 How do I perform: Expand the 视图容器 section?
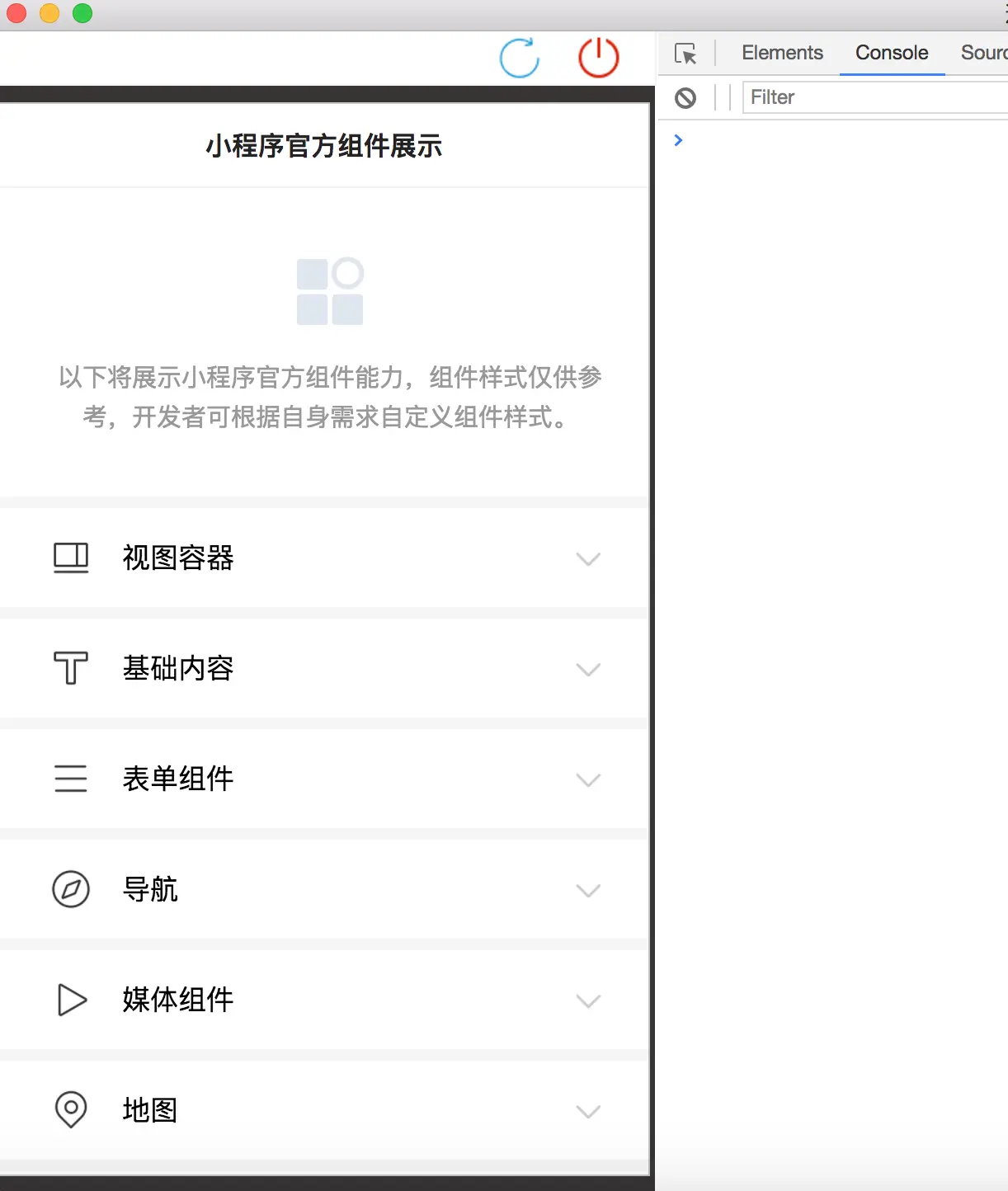coord(588,559)
